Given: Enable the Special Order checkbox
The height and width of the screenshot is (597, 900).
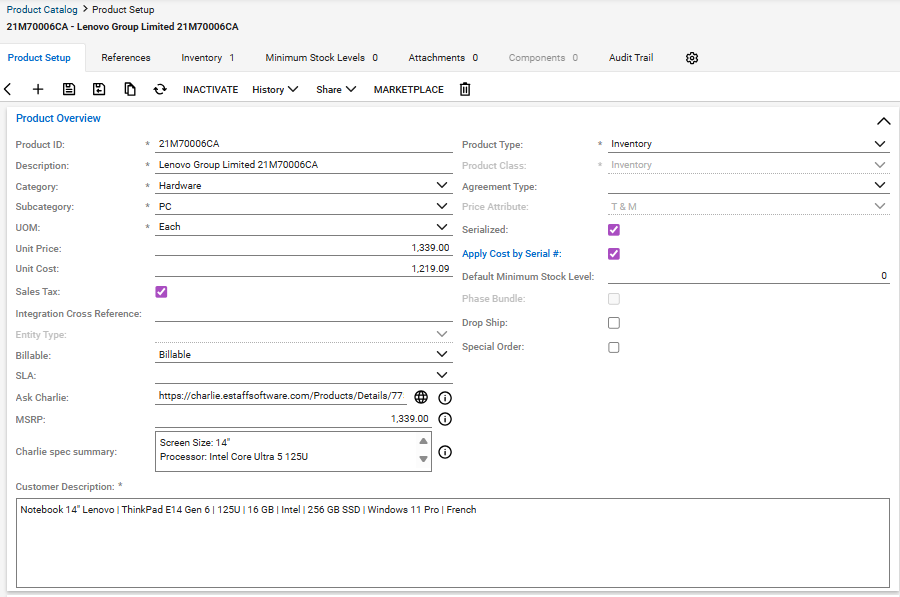Looking at the screenshot, I should (x=614, y=347).
